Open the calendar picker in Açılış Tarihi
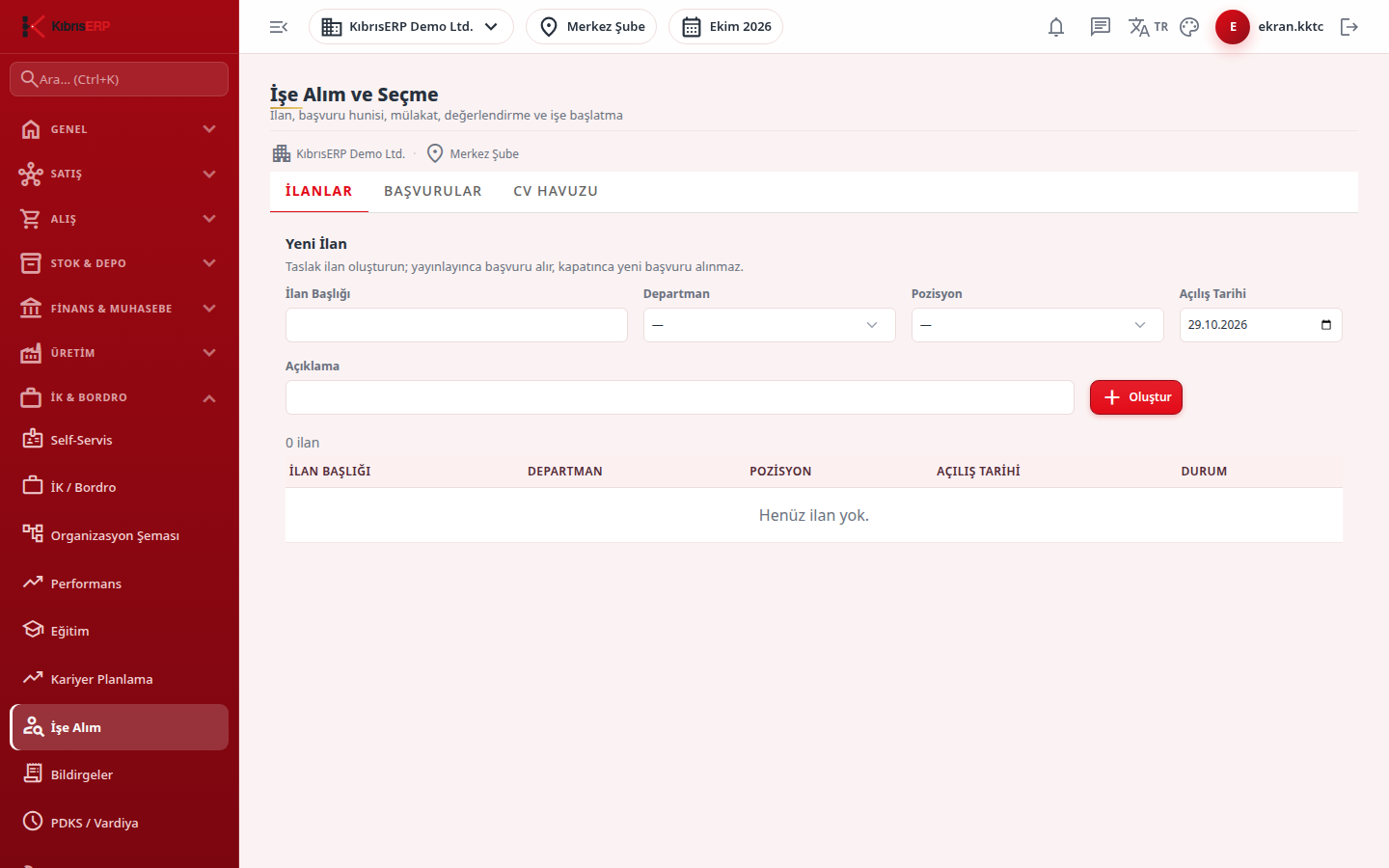This screenshot has width=1389, height=868. 1326,325
